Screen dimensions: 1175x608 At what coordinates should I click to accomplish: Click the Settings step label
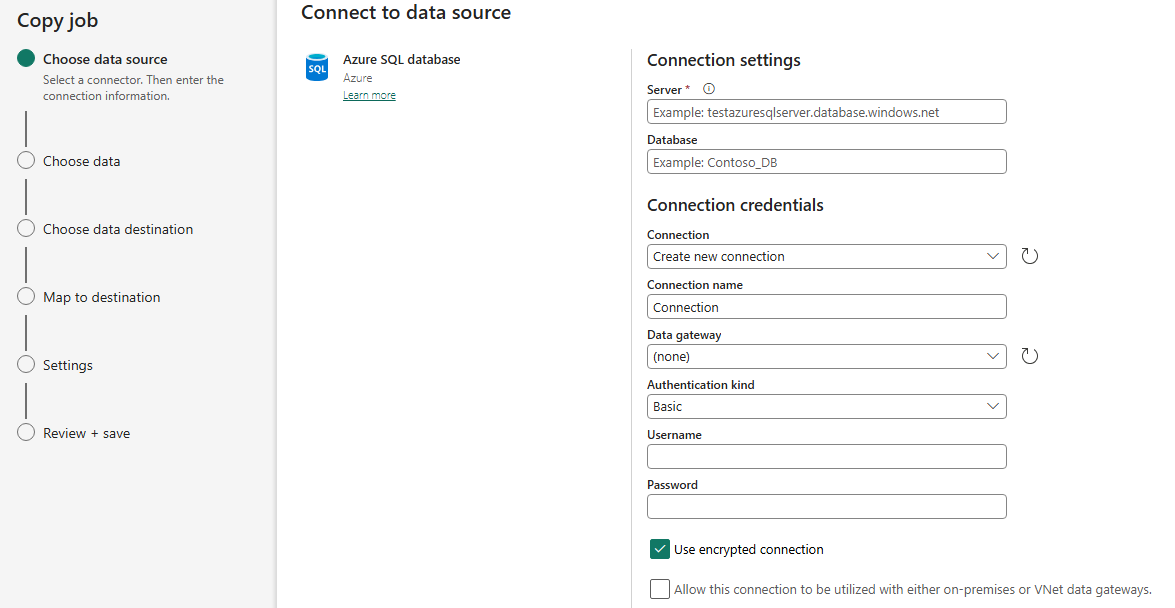(x=67, y=365)
